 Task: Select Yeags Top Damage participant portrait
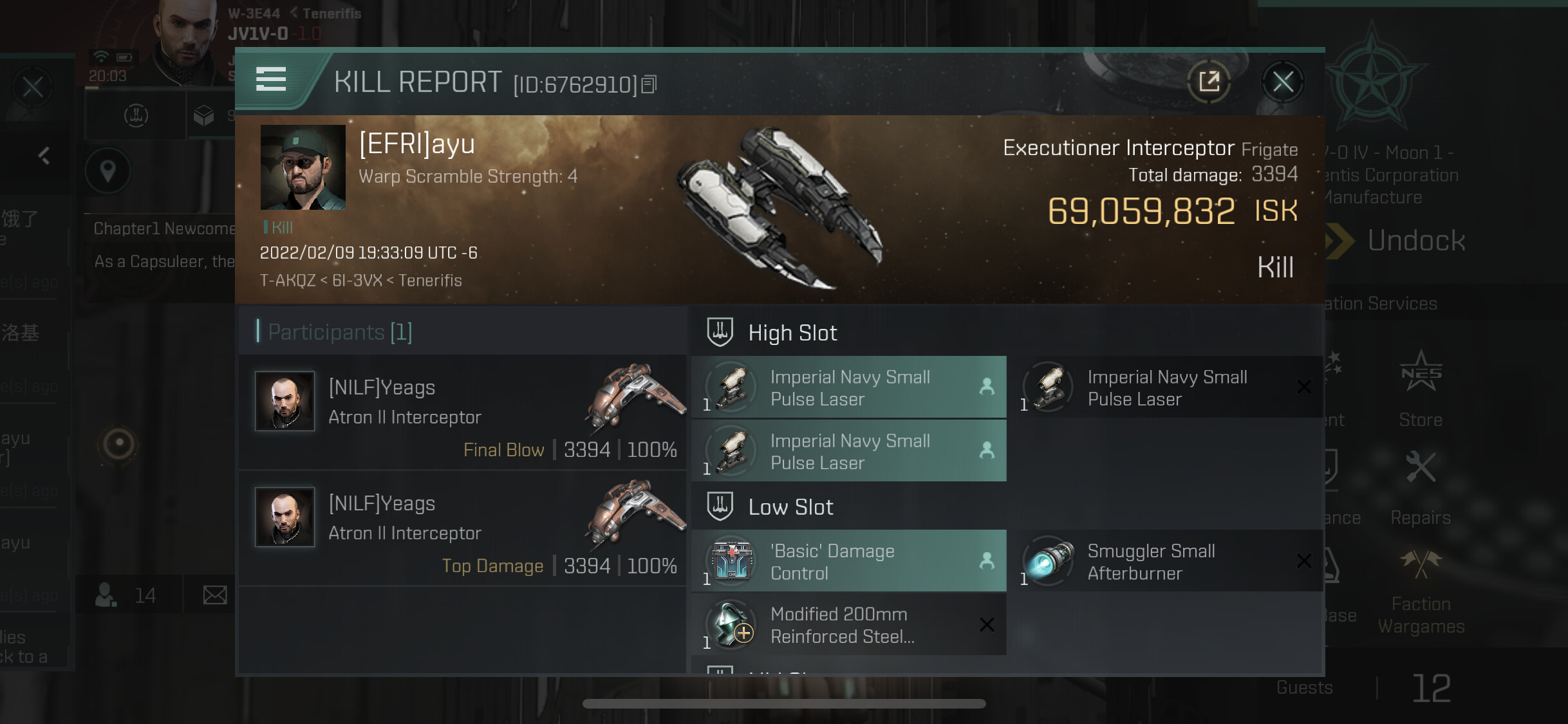(285, 517)
